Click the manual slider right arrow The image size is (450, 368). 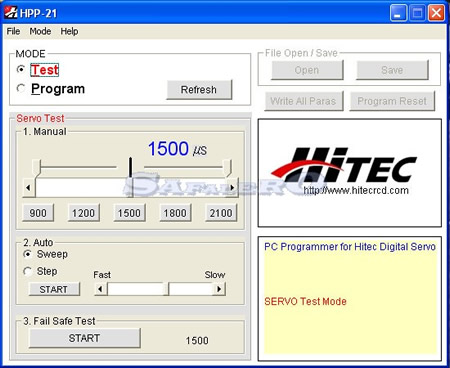tap(232, 188)
